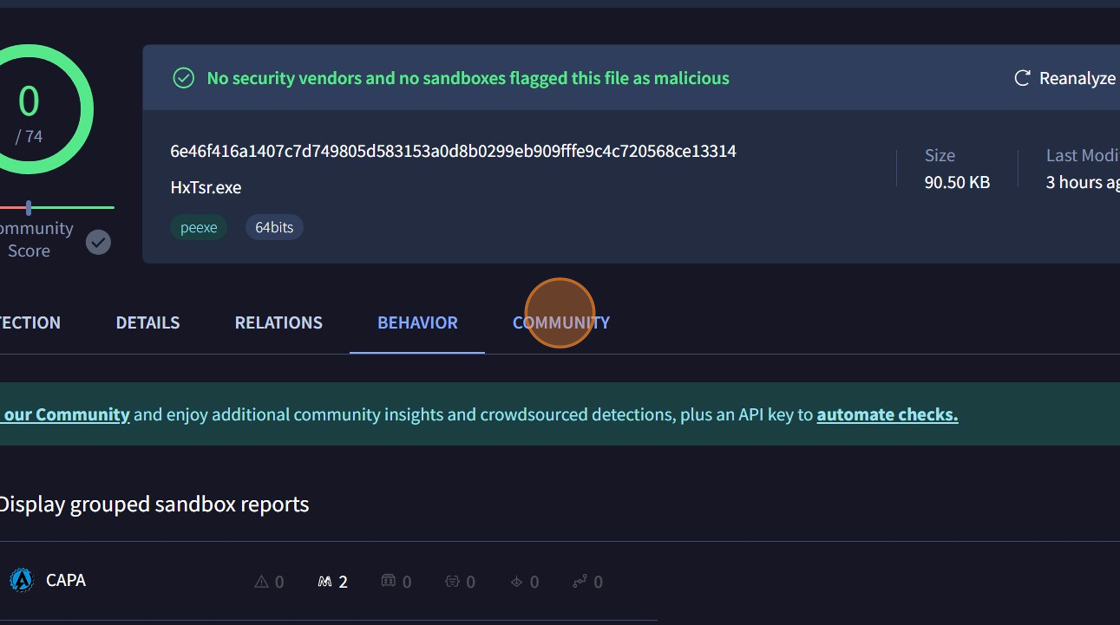
Task: Follow the 'automate checks' link
Action: 887,414
